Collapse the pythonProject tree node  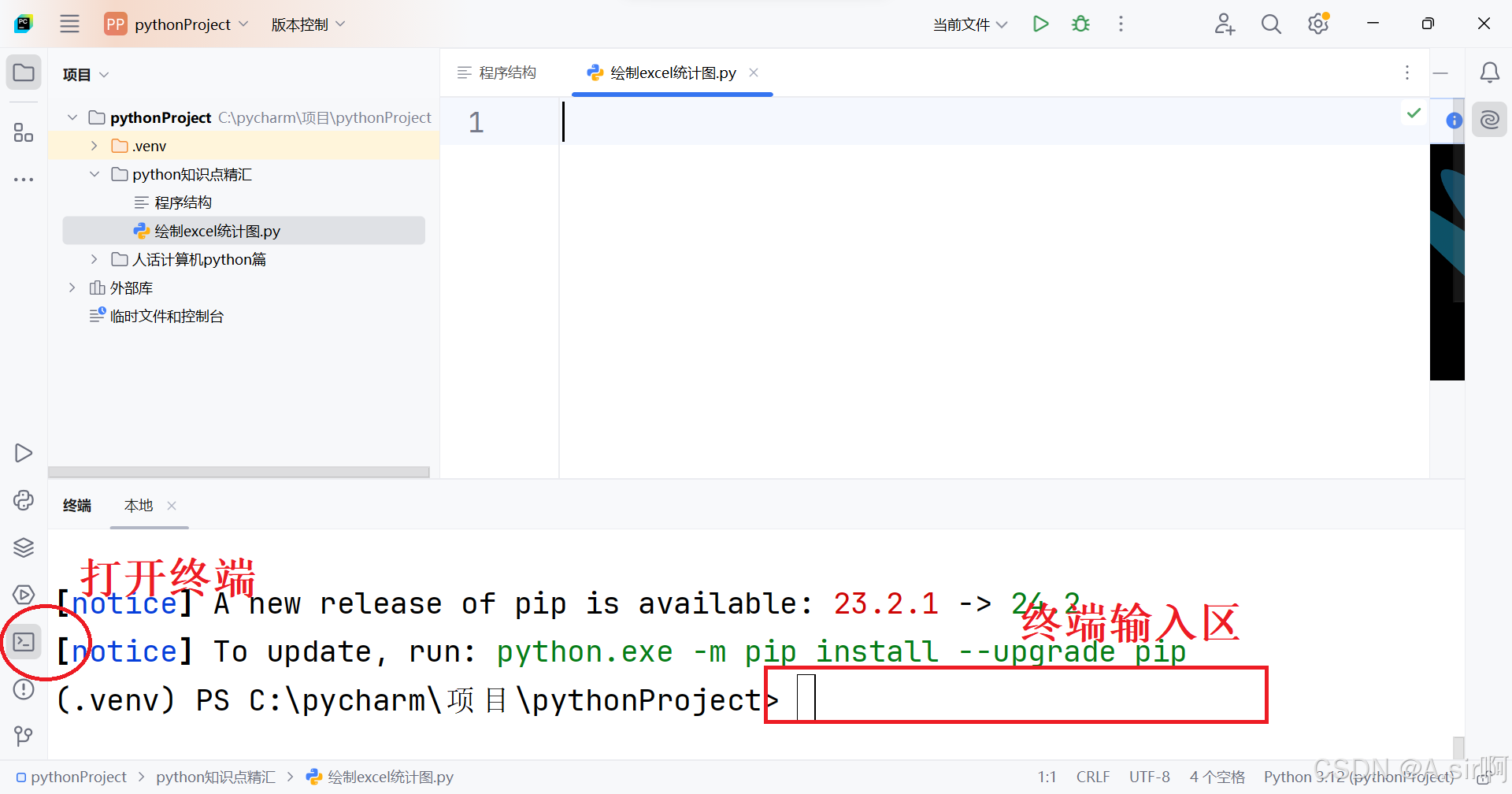[x=72, y=117]
